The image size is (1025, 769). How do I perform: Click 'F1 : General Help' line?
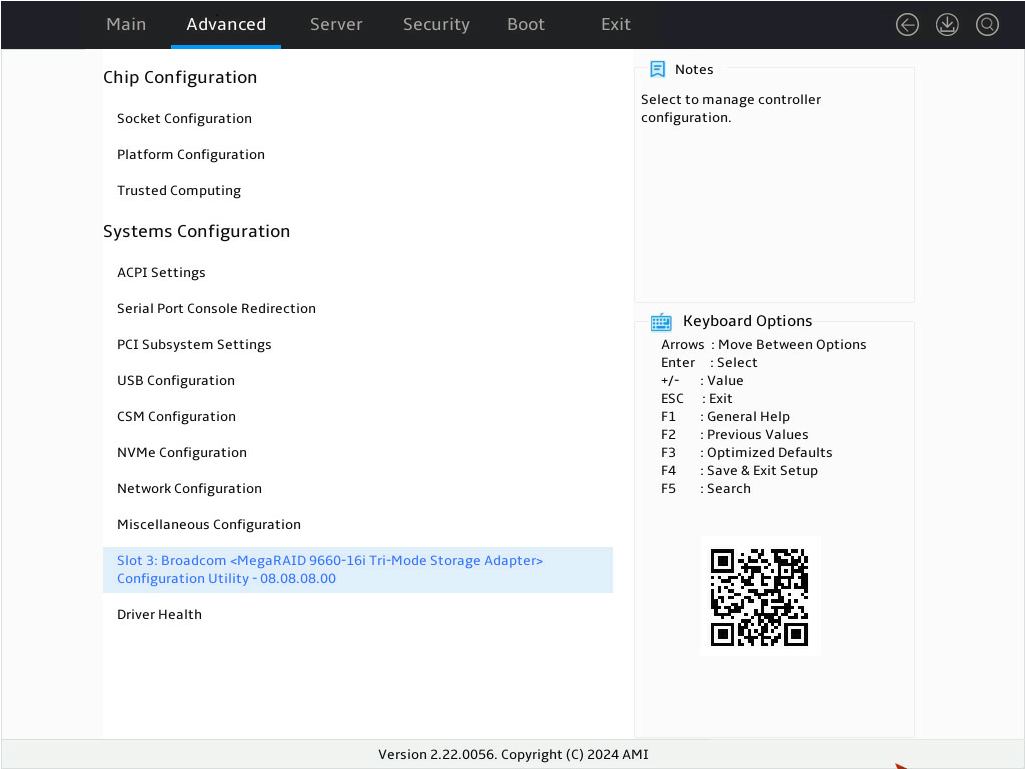point(726,417)
